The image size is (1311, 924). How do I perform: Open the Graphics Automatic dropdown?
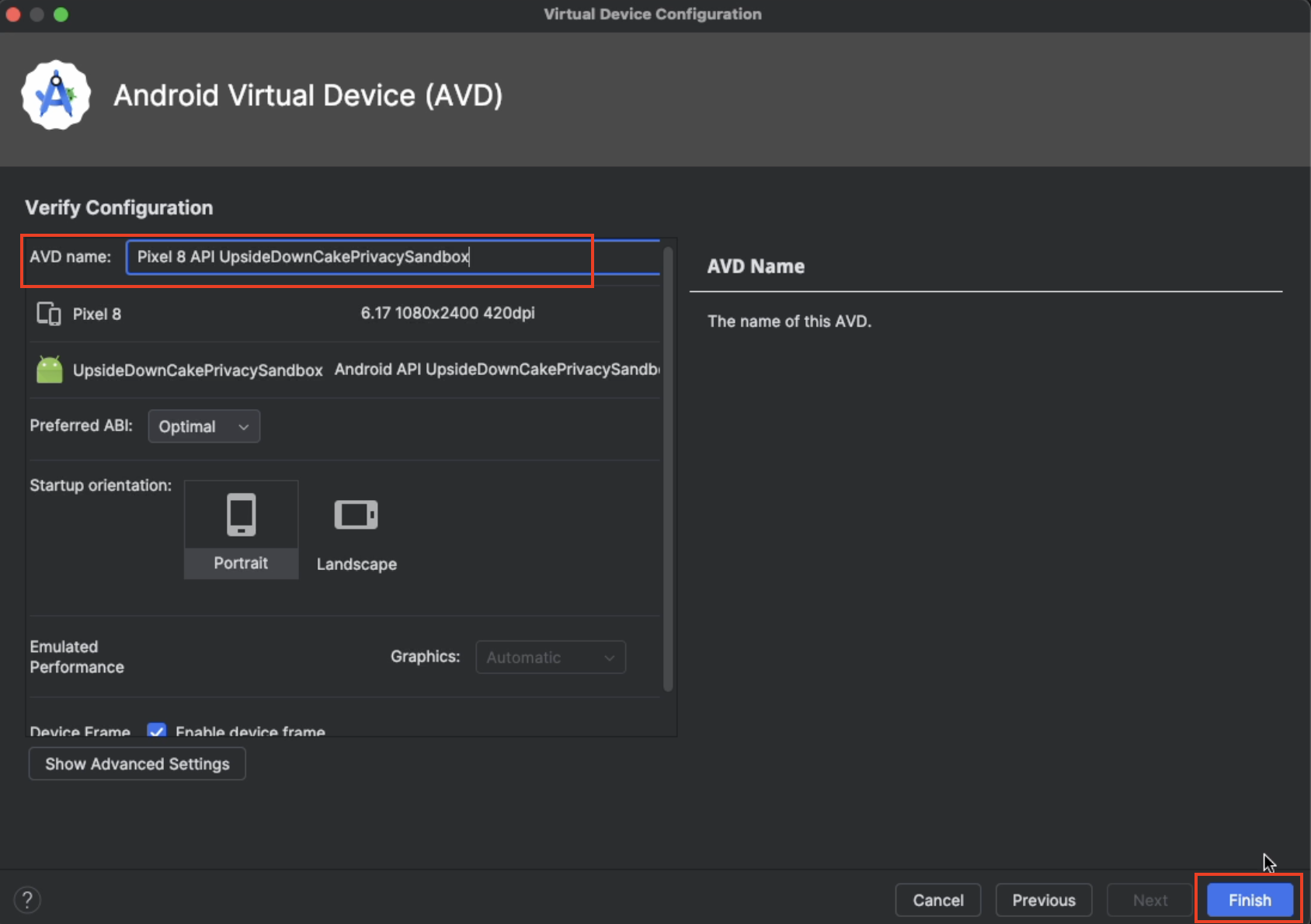click(x=551, y=657)
